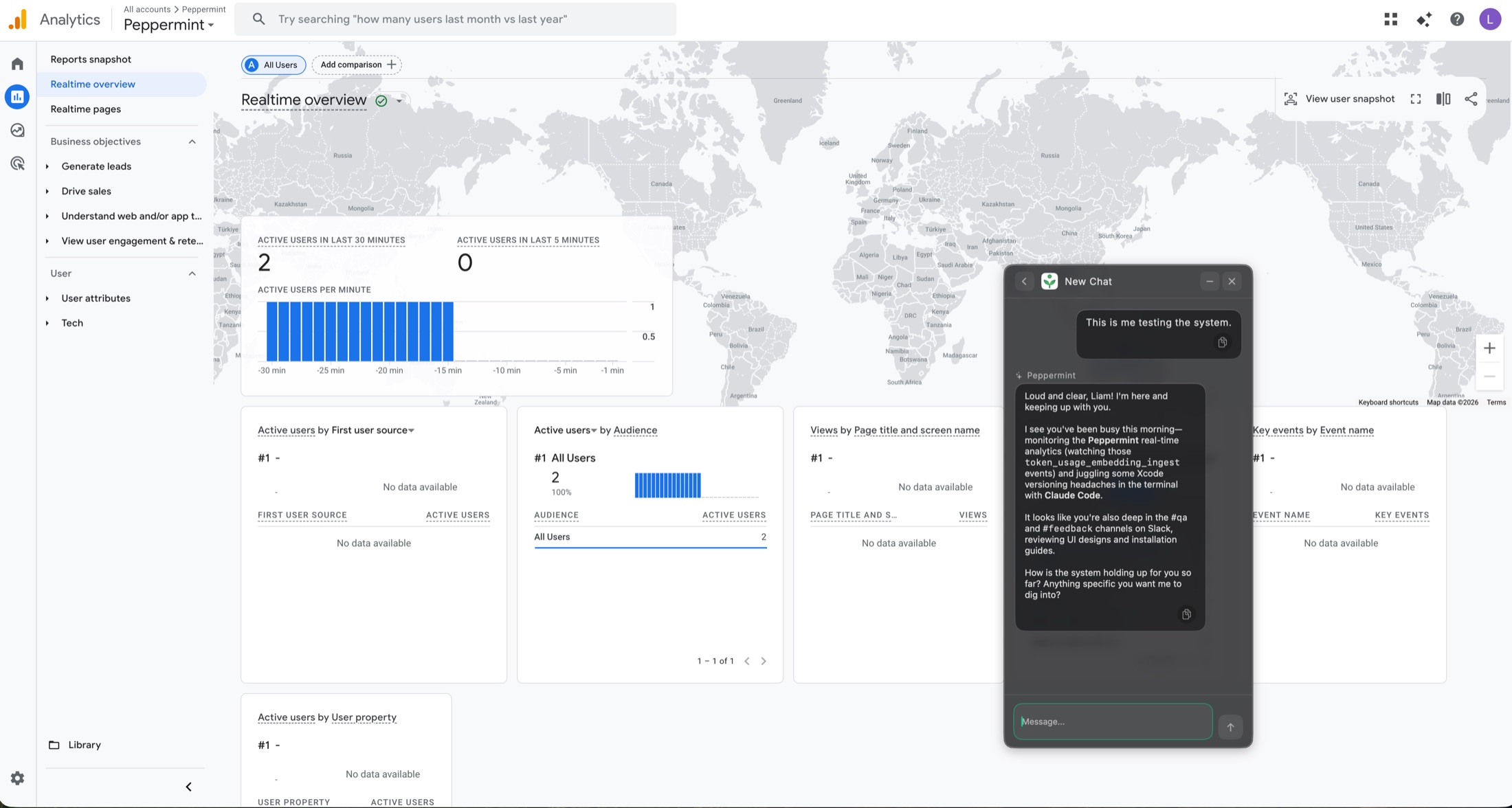Image resolution: width=1512 pixels, height=808 pixels.
Task: Open the Home section in the left sidebar
Action: click(17, 63)
